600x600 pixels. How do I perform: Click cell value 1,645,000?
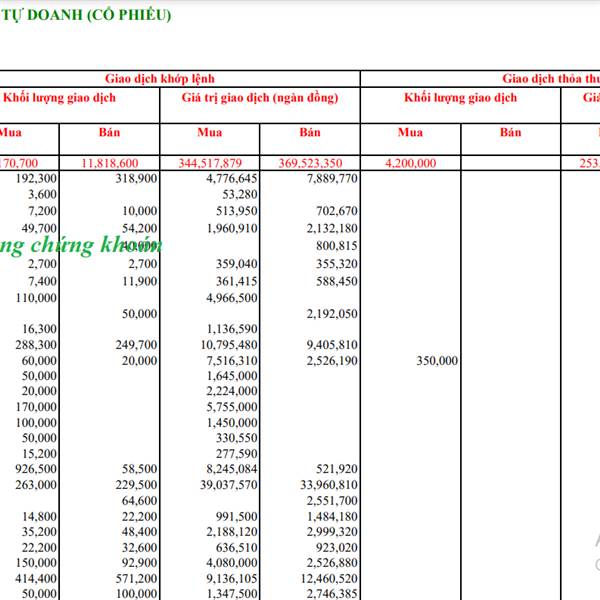pos(232,376)
